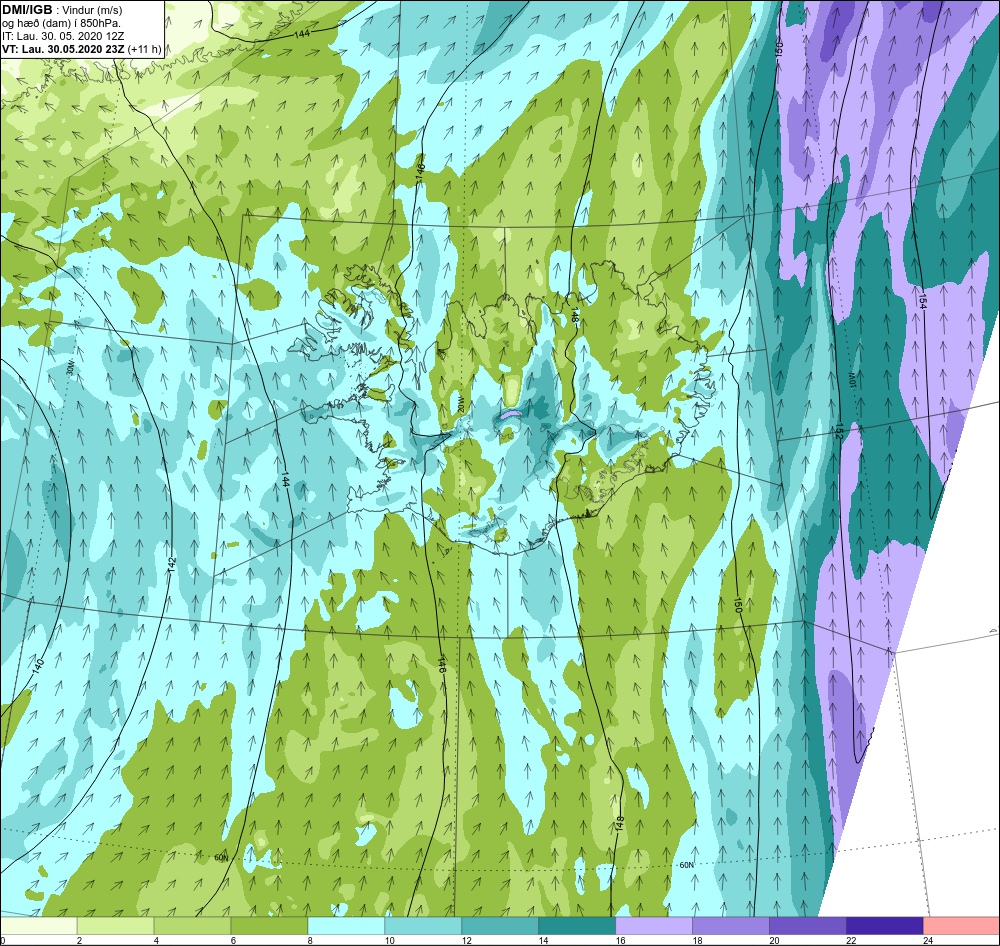Pick the violet 20–22 m/s legend swatch
Screen dimensions: 1000x946
click(x=807, y=924)
